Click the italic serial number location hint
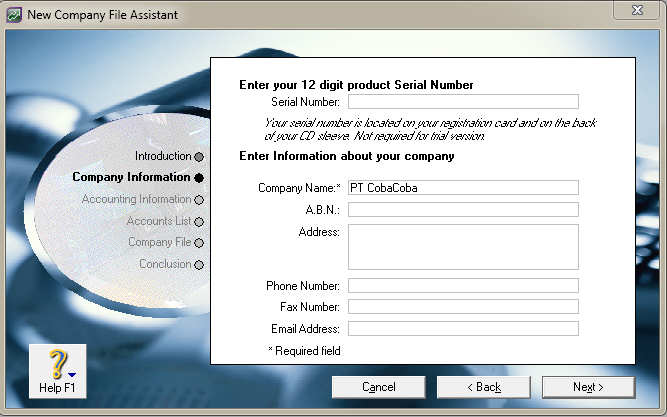 430,129
